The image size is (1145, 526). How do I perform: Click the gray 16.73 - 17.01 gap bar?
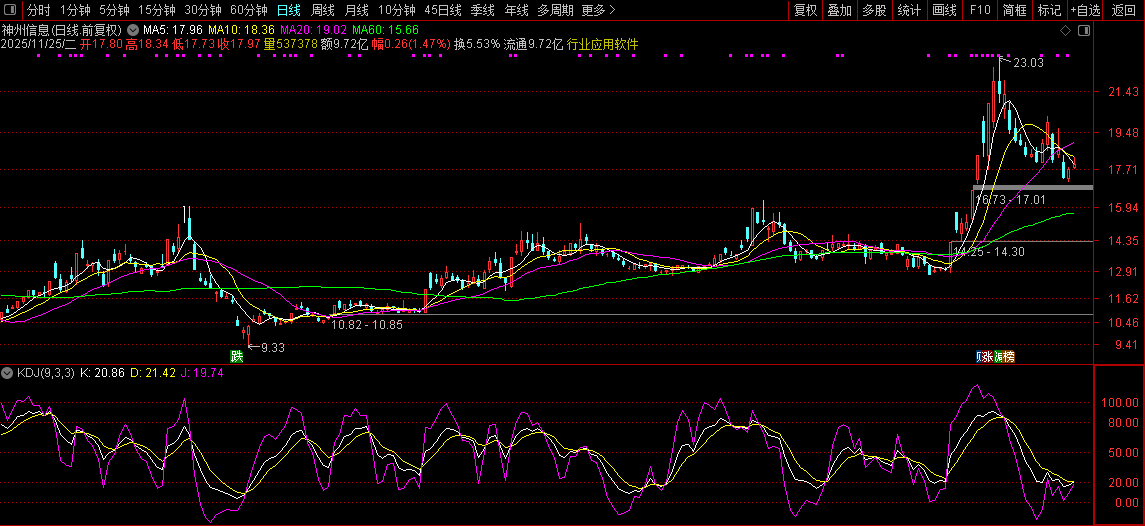pos(1032,187)
